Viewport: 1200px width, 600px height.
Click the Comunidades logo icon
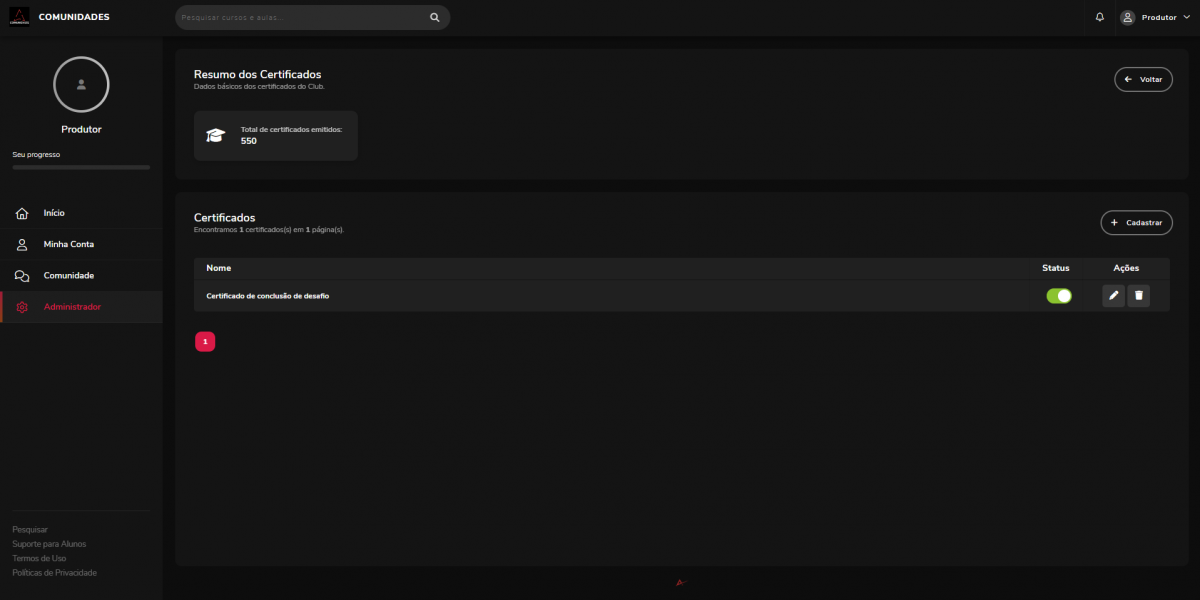click(x=19, y=17)
